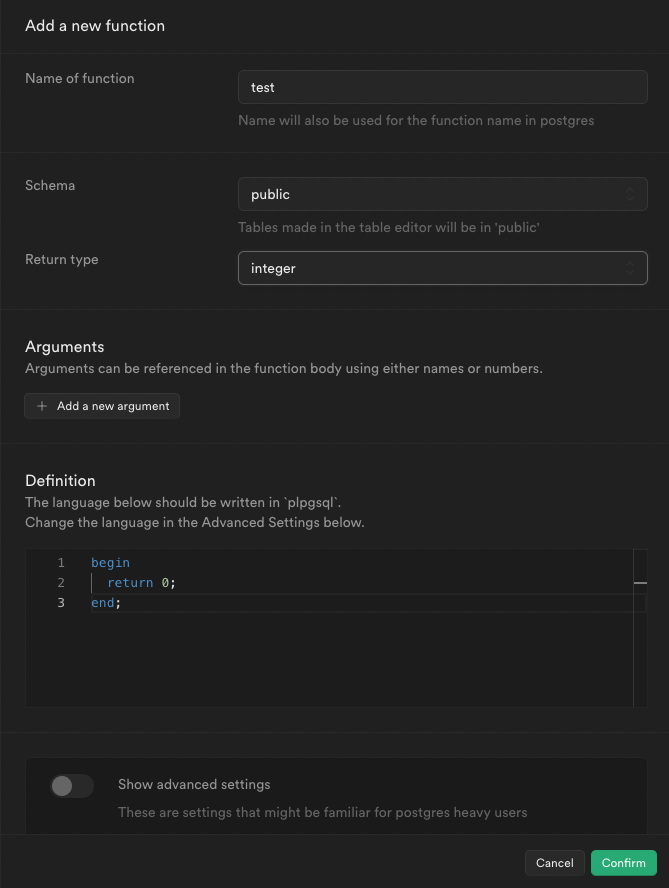
Task: Confirm creating the test function
Action: coord(623,862)
